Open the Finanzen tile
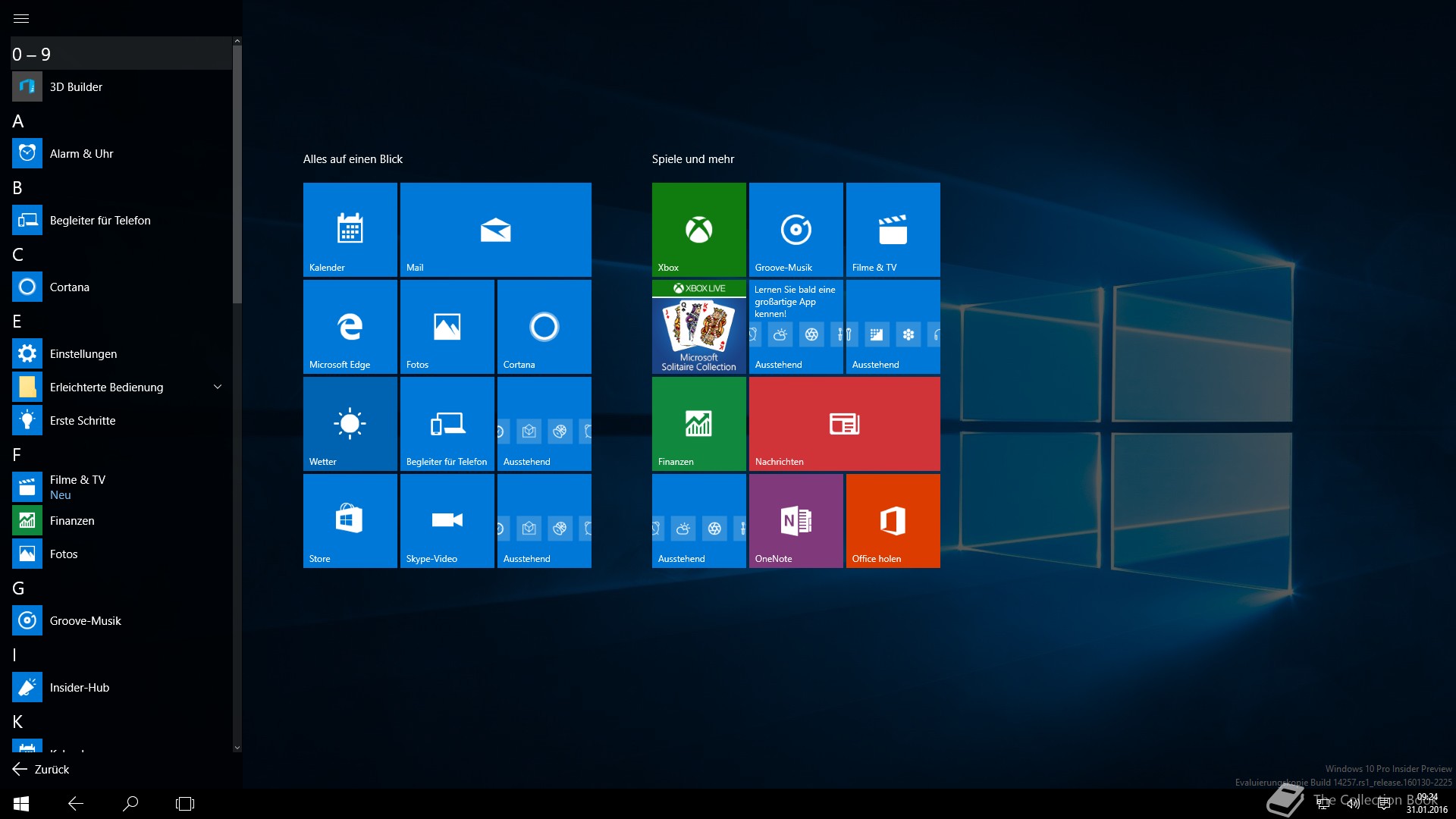The image size is (1456, 819). click(699, 424)
